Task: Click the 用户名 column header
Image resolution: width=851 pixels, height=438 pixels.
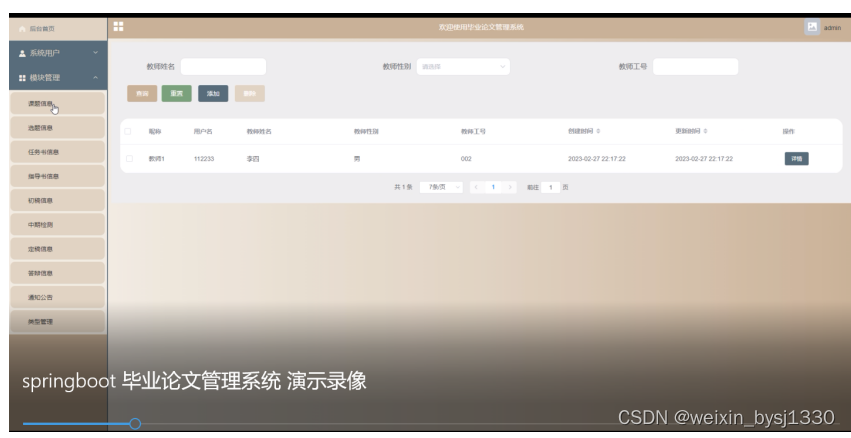Action: pos(203,131)
